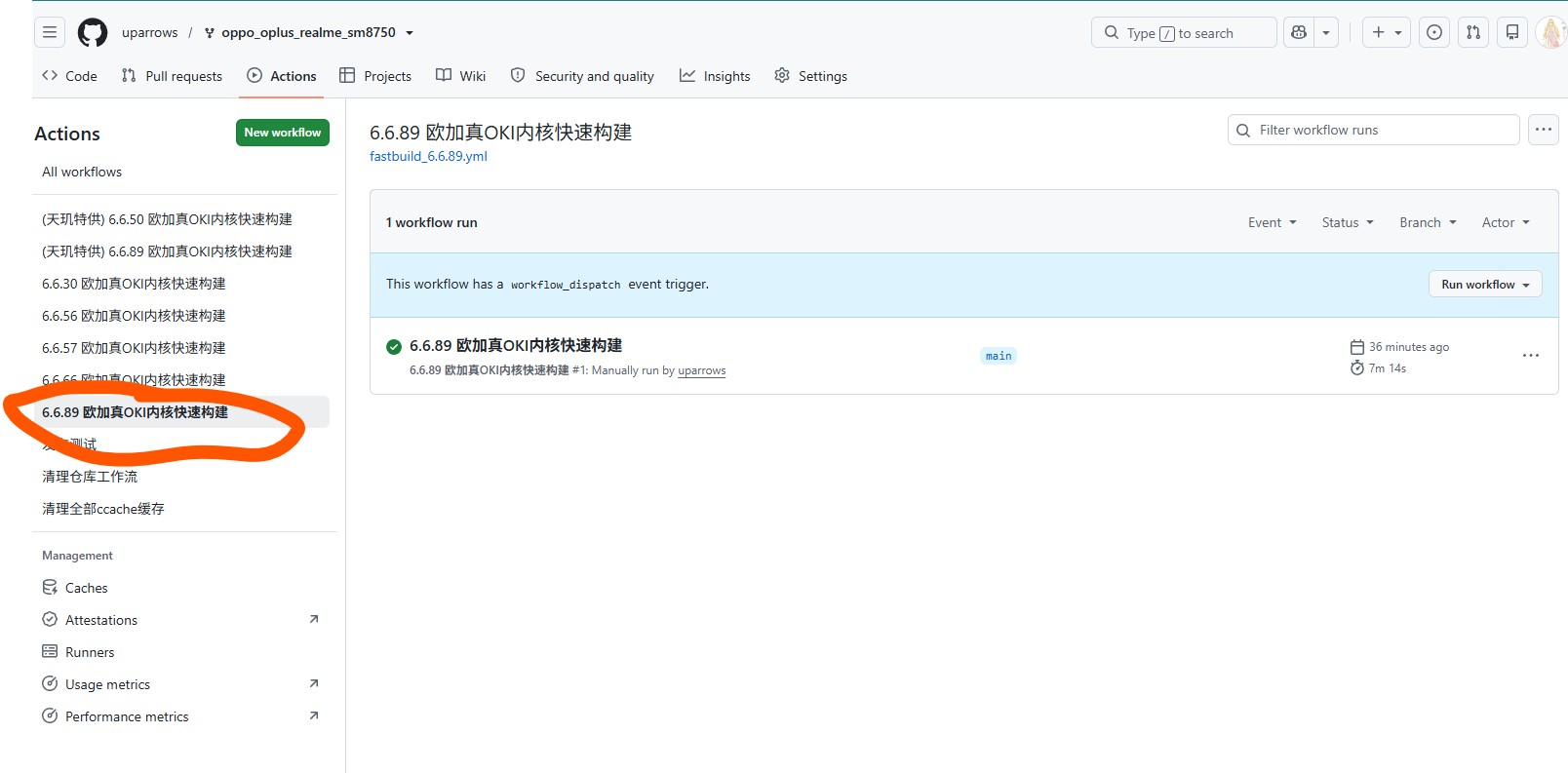Open workflow options menu beside filter box
Viewport: 1568px width, 773px height.
coord(1544,130)
